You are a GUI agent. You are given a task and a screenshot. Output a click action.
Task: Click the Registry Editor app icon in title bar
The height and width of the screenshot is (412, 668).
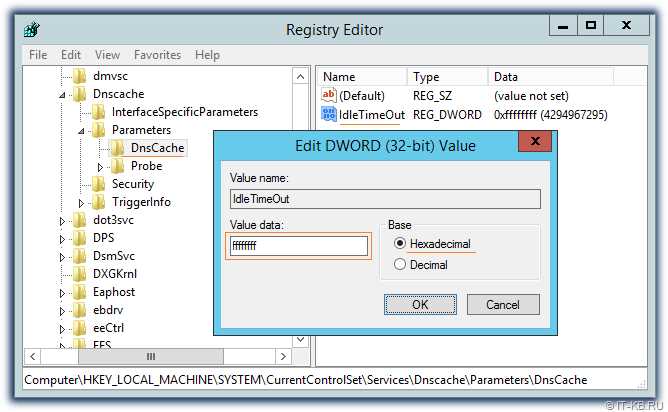(32, 29)
